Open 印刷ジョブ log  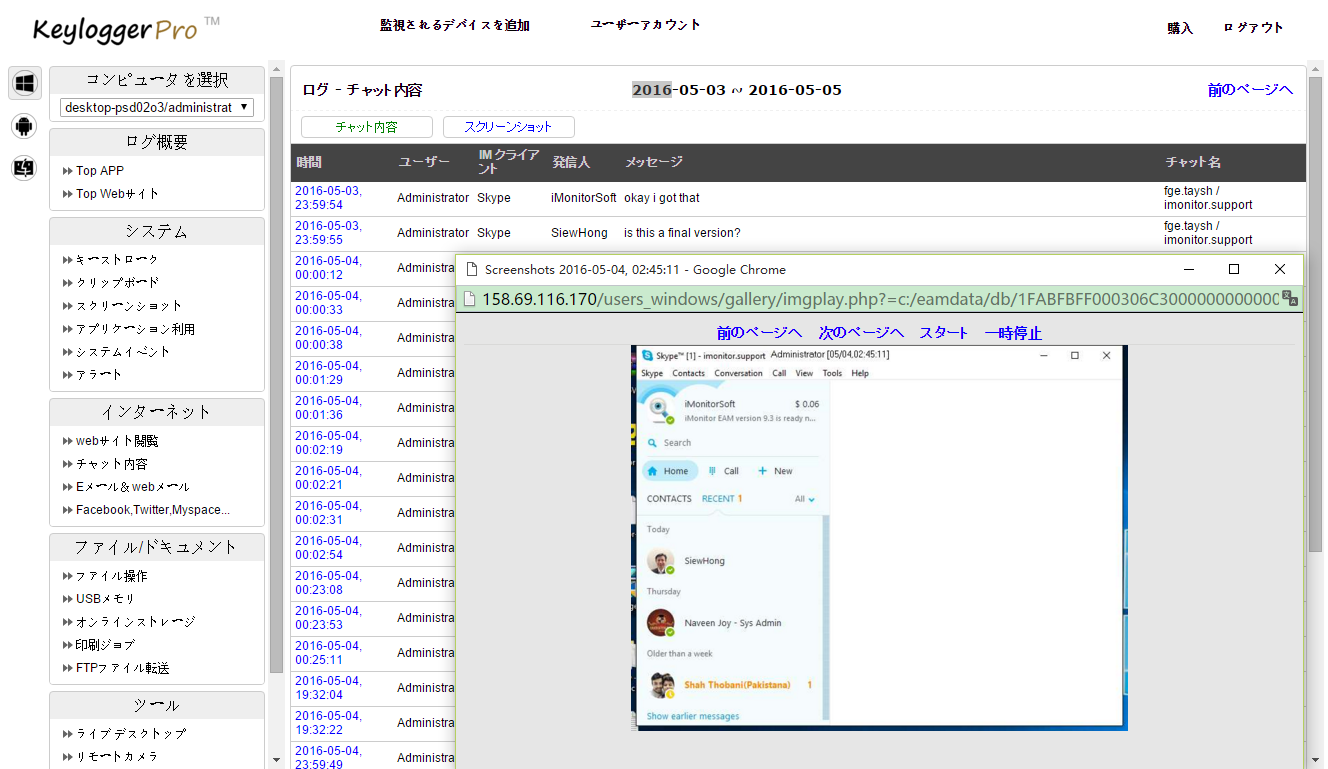105,645
